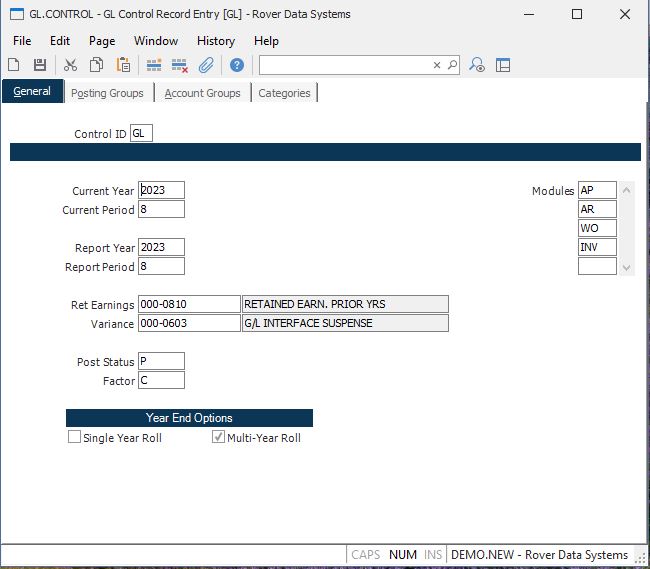Click the search magnifier icon in the toolbar box
The width and height of the screenshot is (650, 569).
[452, 65]
